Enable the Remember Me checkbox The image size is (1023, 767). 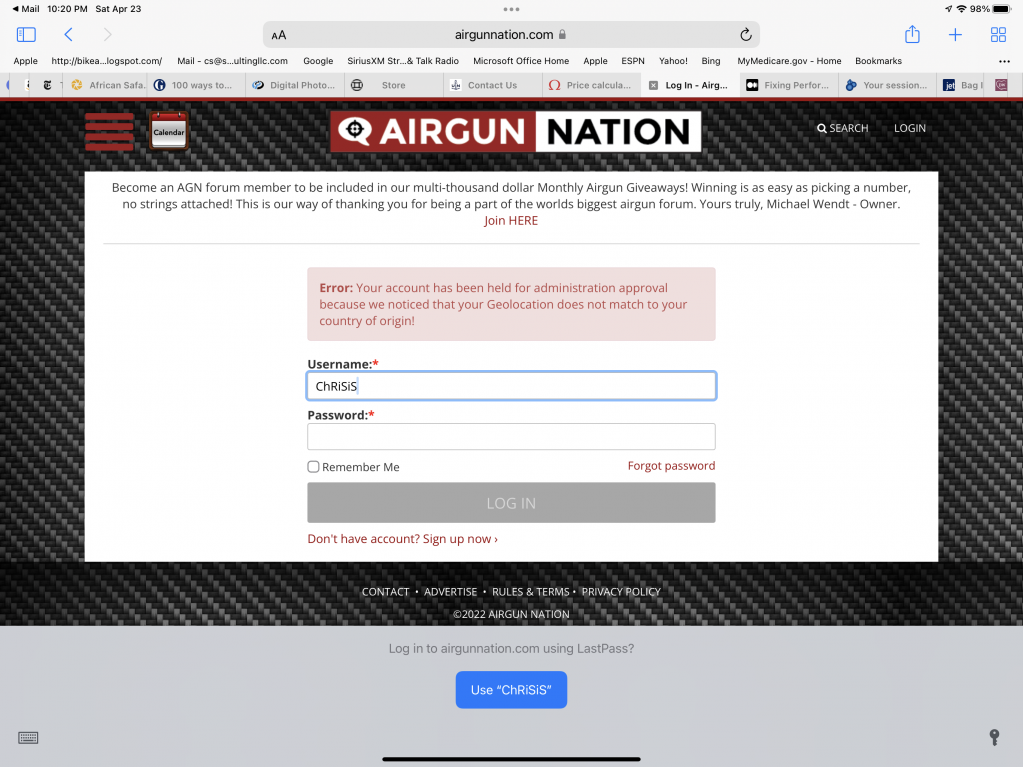pos(313,466)
